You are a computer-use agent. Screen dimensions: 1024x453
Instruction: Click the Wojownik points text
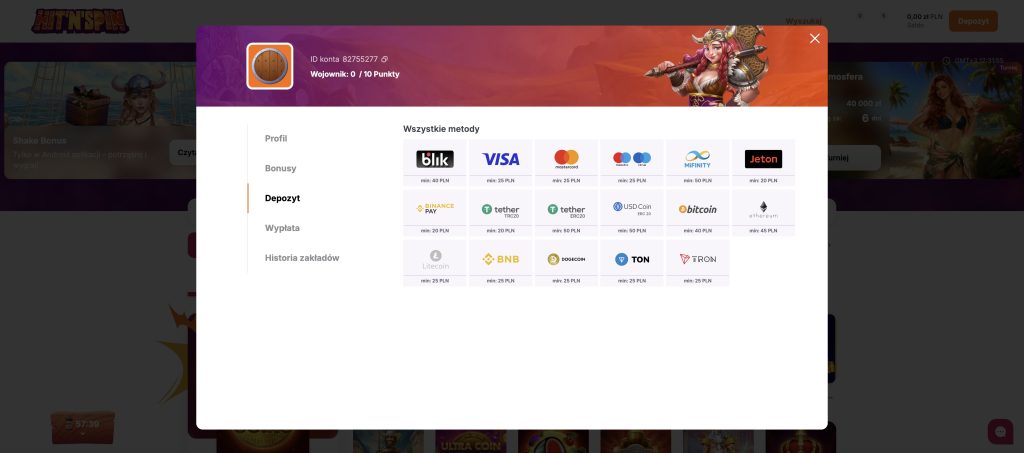coord(355,74)
